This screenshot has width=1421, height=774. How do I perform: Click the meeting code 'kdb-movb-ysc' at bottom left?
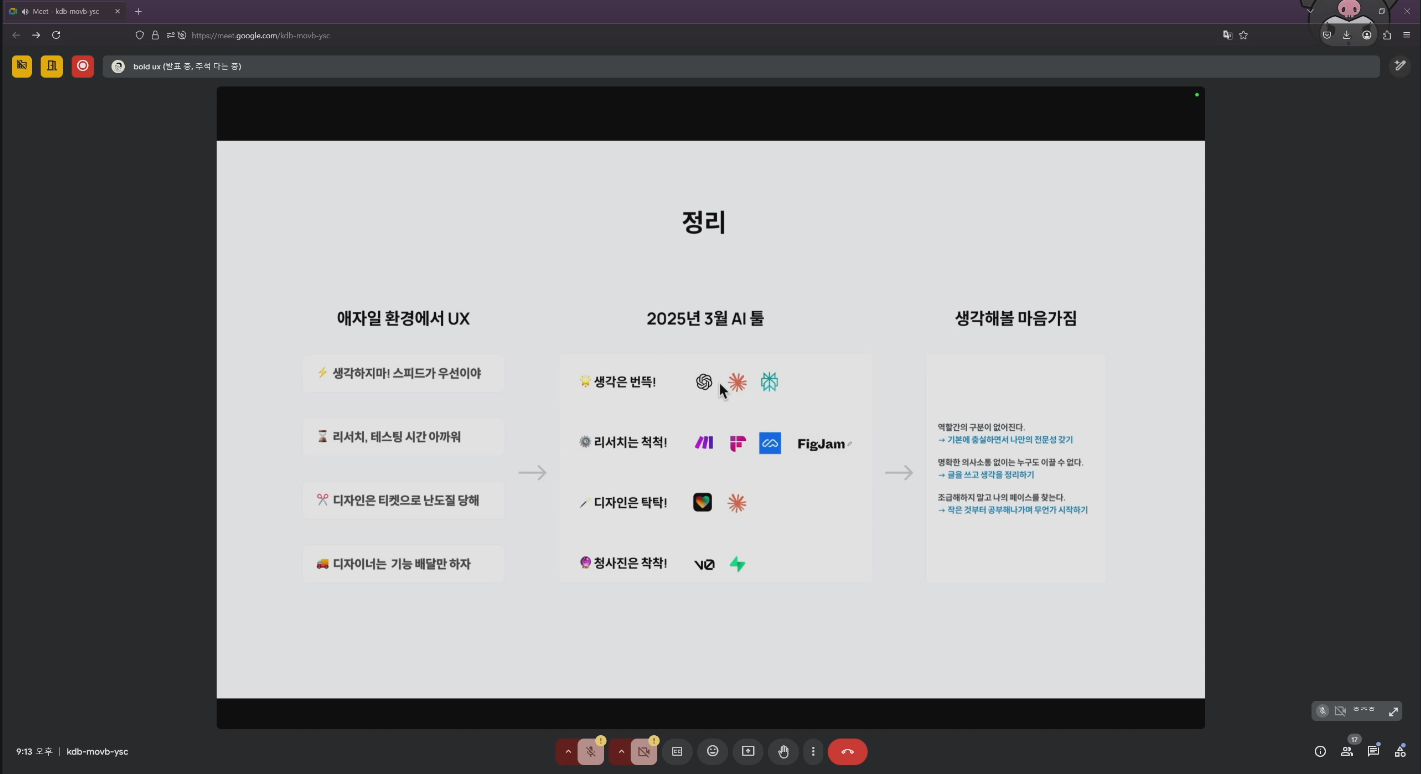(97, 752)
